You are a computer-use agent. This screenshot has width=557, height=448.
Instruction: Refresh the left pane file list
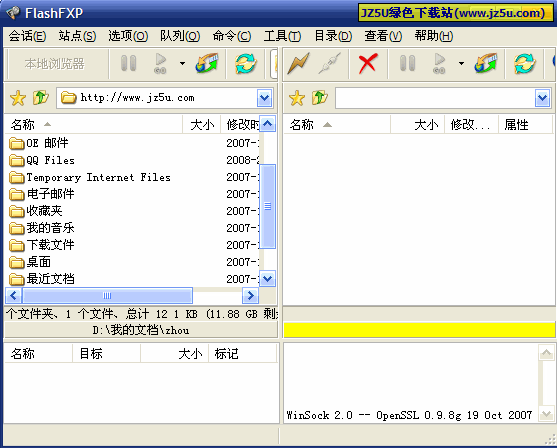click(x=246, y=64)
